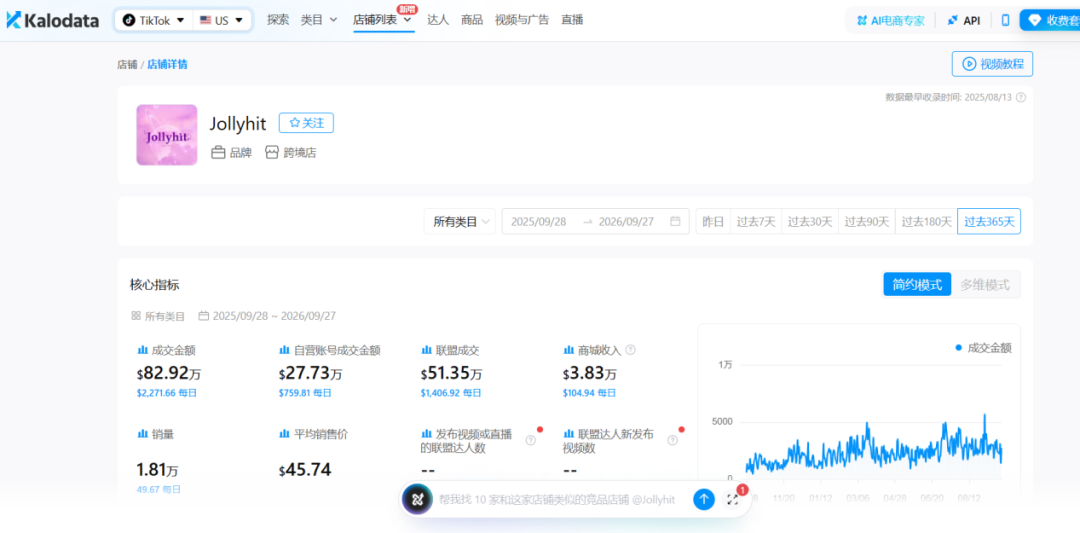
Task: Expand the AI chat fullscreen icon
Action: click(732, 500)
